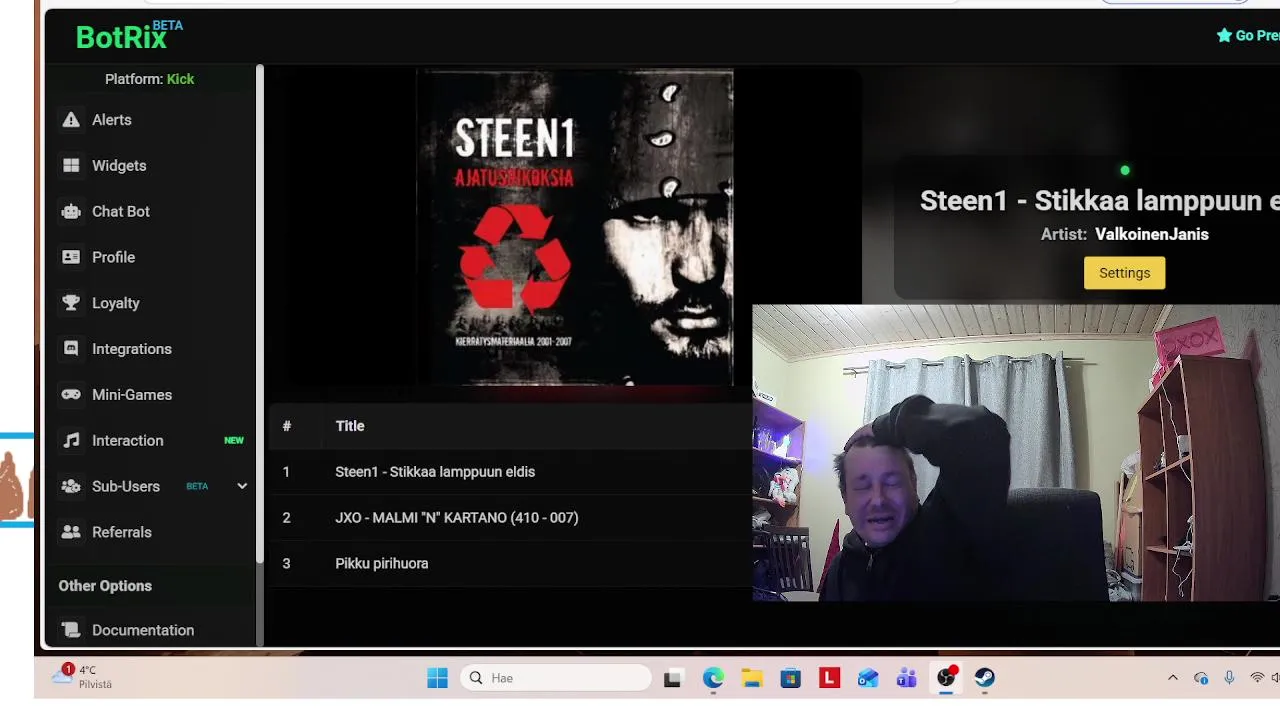This screenshot has width=1280, height=720.
Task: Open Microsoft Store from the taskbar
Action: click(x=791, y=679)
